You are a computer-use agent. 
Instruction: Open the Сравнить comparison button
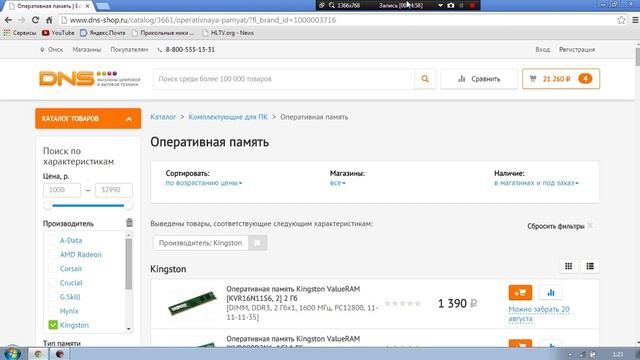pos(479,79)
